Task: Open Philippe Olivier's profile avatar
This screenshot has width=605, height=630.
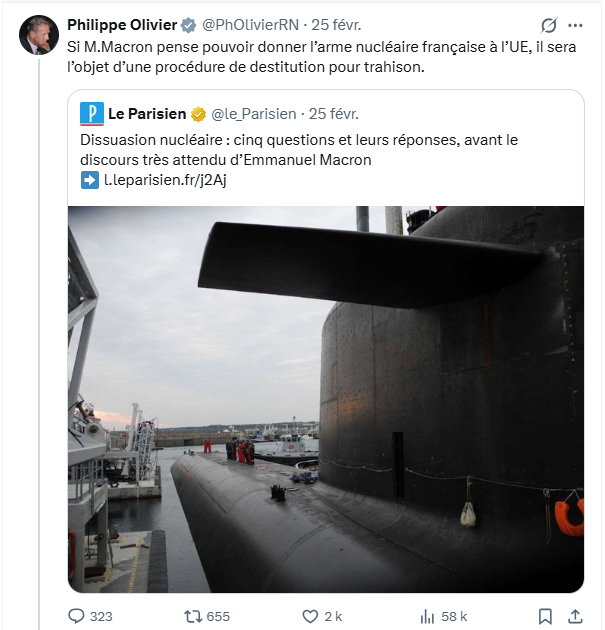Action: (38, 35)
